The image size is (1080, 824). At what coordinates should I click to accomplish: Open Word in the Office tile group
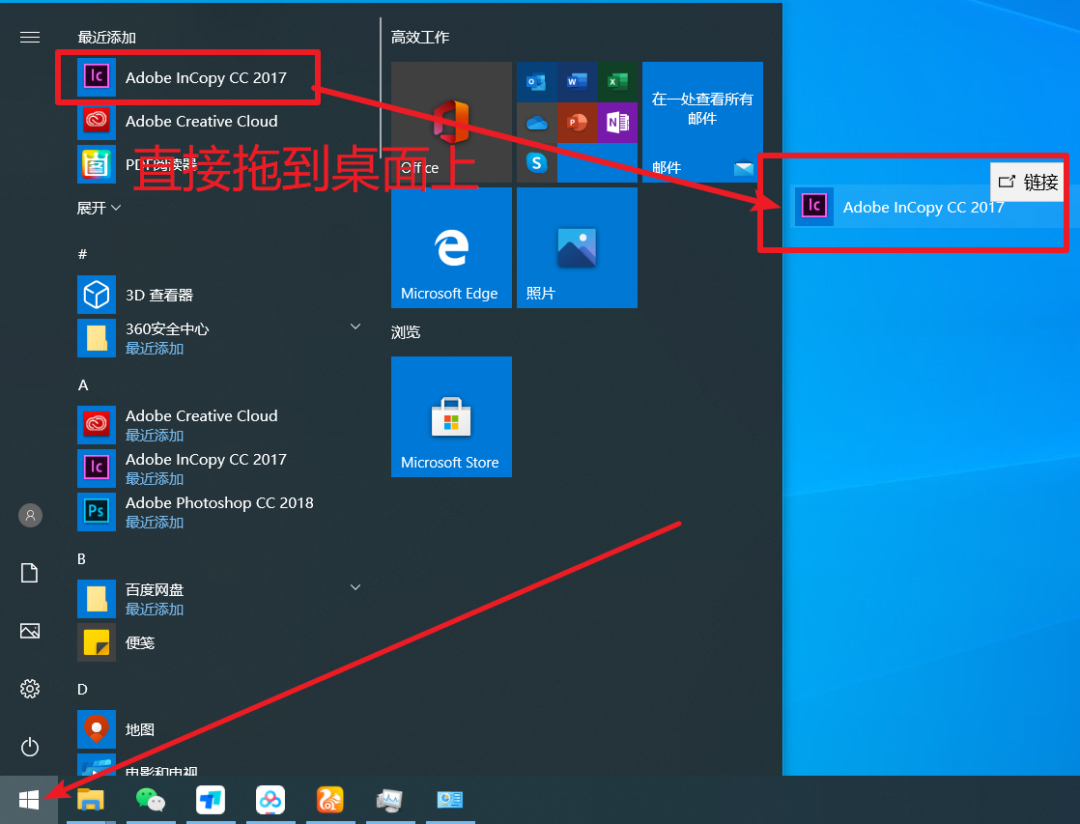577,82
